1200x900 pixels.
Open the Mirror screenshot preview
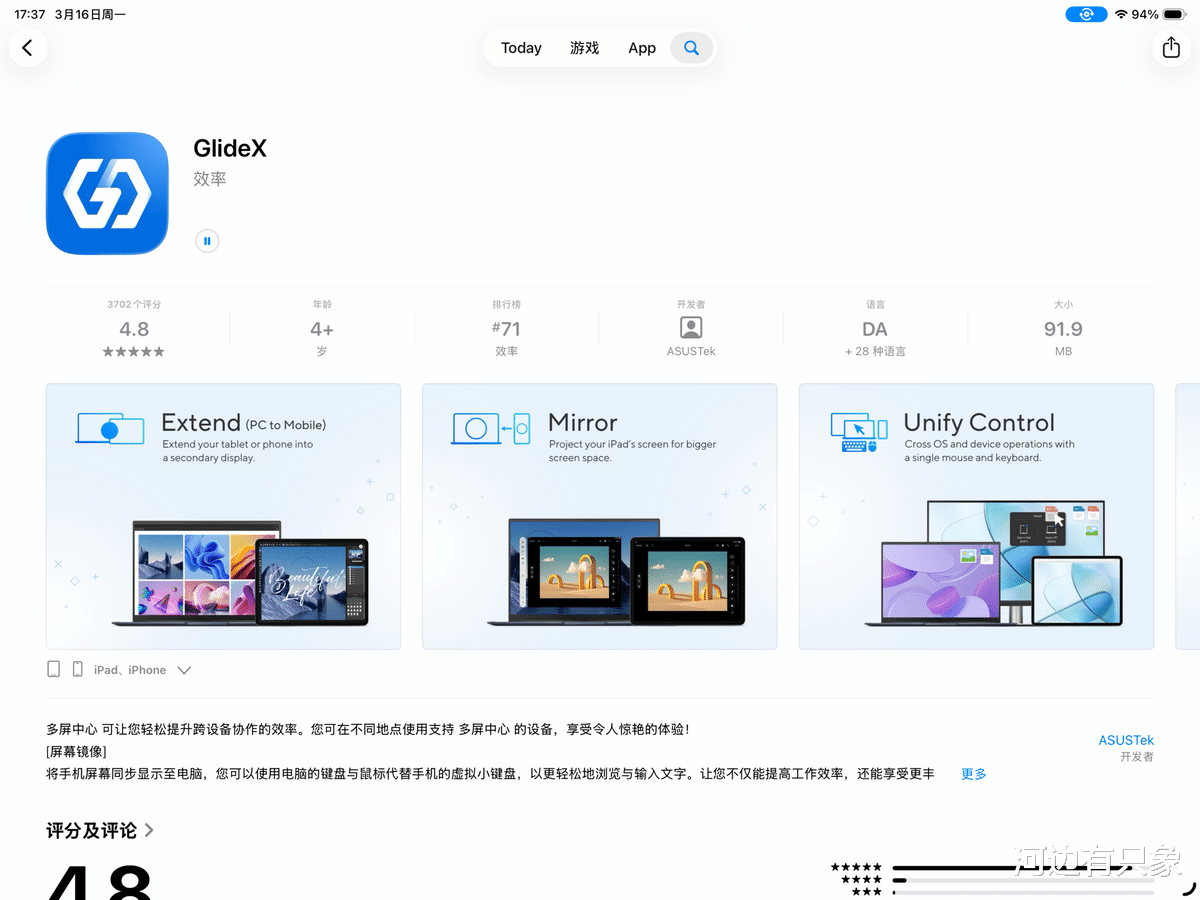point(600,516)
